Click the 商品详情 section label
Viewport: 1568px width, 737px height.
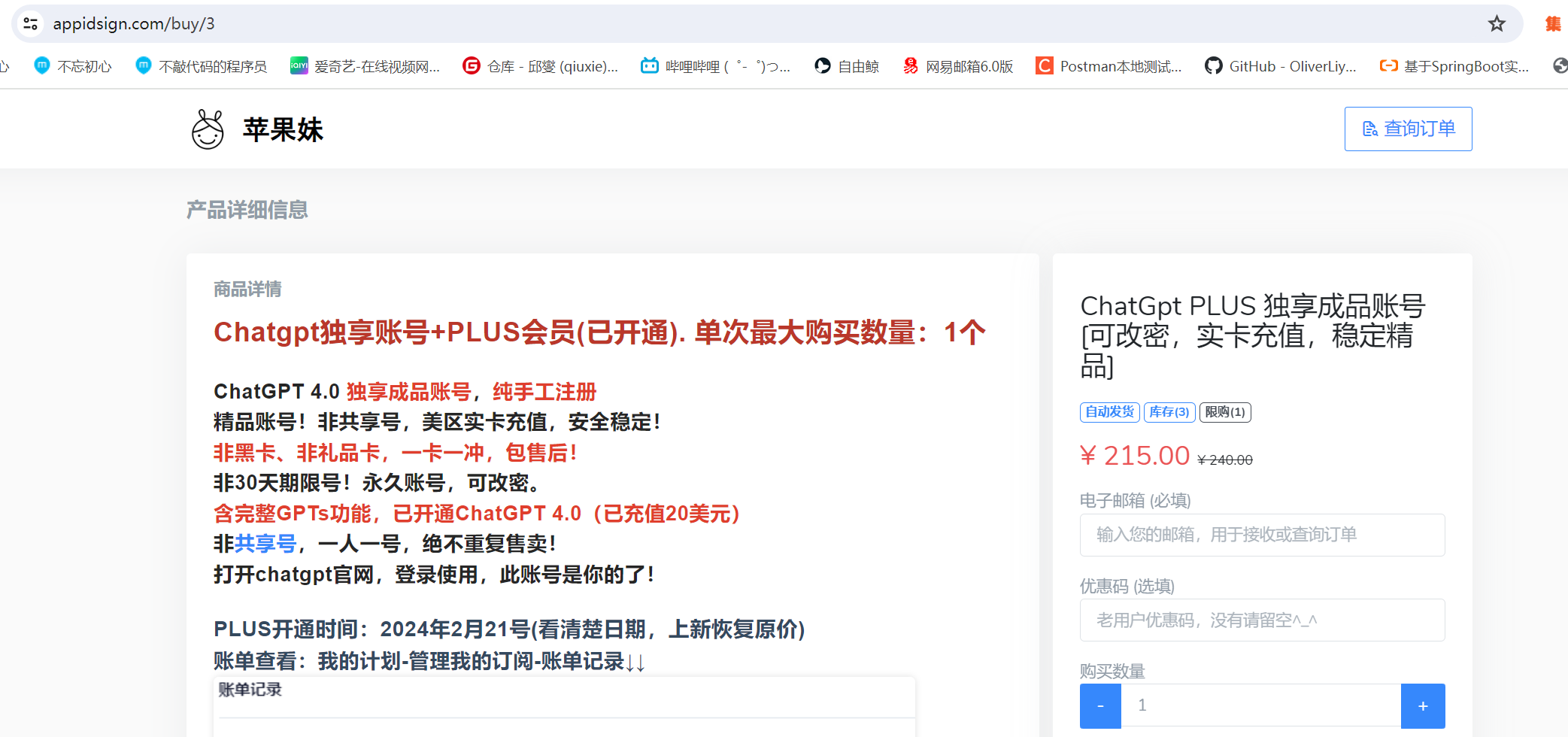click(x=247, y=289)
